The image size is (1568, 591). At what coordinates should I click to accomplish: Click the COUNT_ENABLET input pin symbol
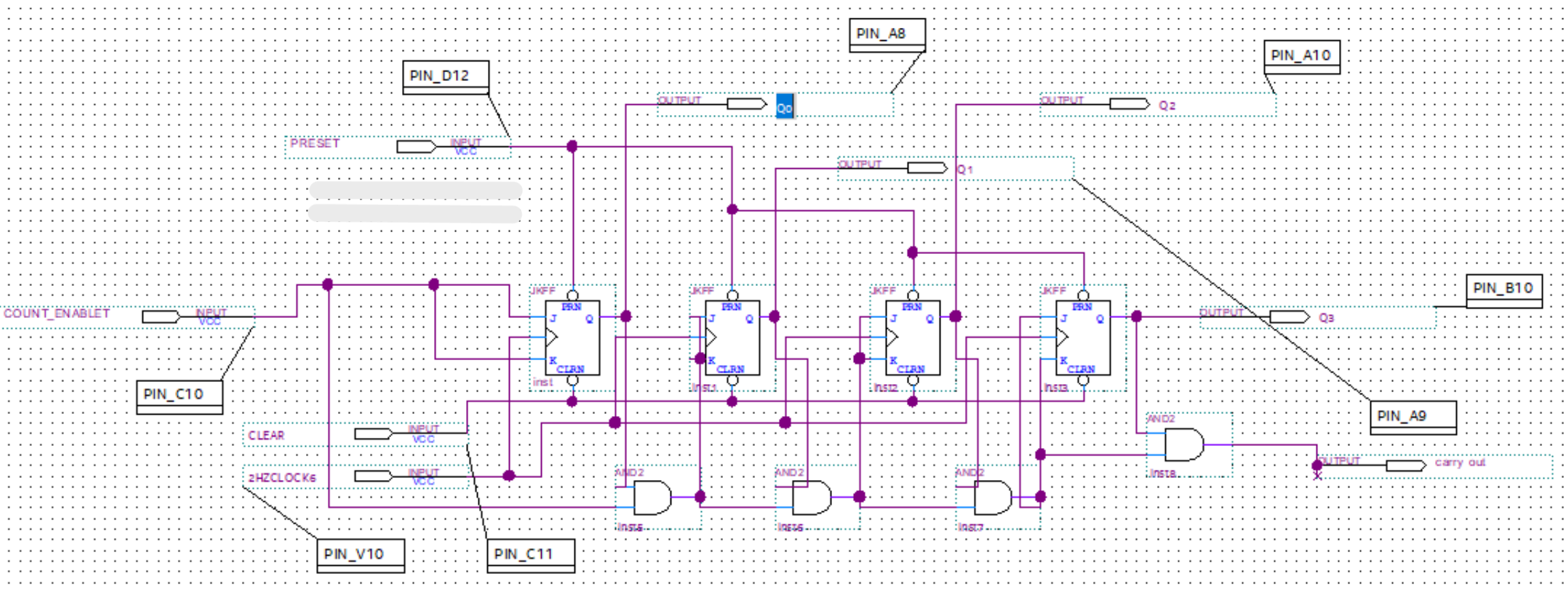pyautogui.click(x=162, y=317)
